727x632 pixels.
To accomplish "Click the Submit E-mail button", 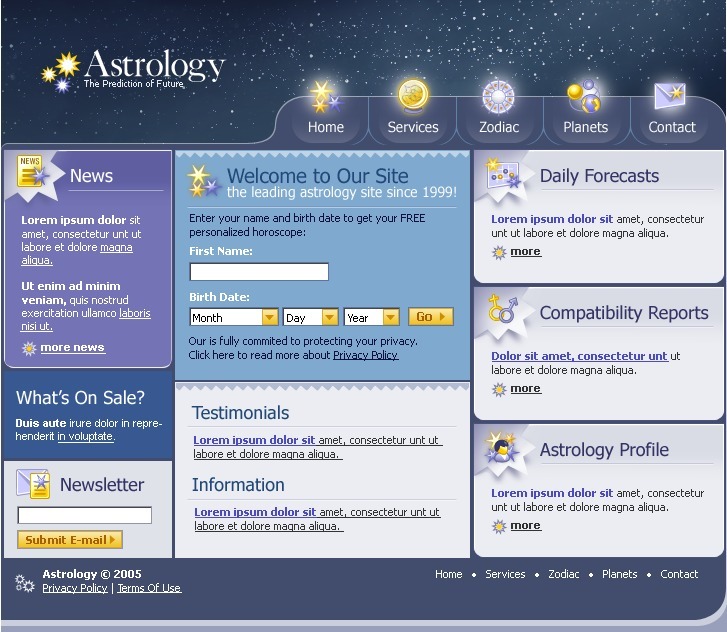I will point(69,540).
